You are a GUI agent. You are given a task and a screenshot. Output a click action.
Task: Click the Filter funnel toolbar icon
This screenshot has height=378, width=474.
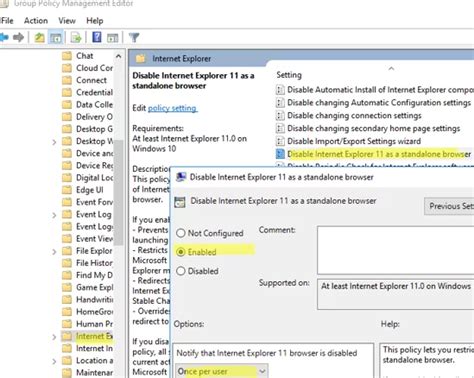point(134,38)
